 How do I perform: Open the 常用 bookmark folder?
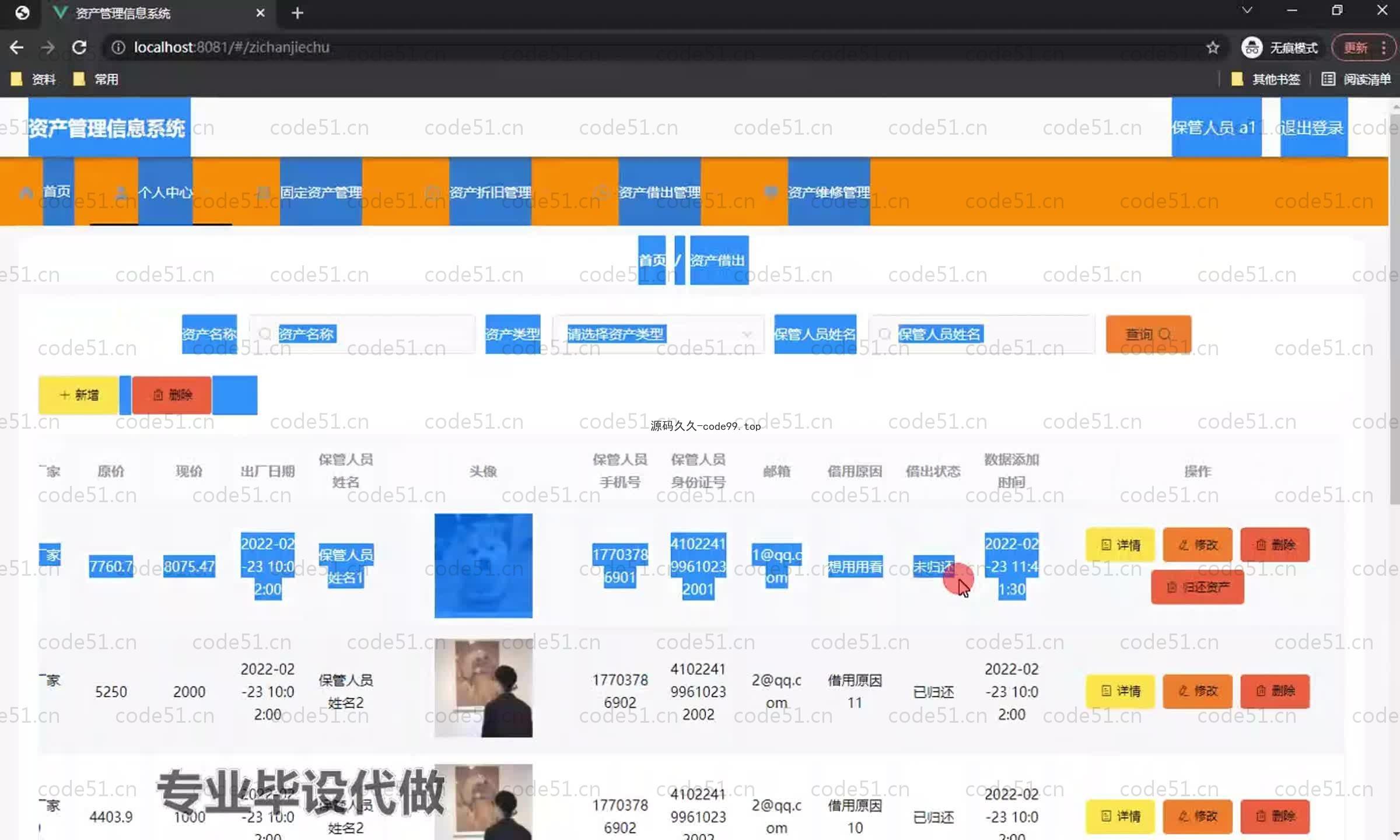(96, 79)
